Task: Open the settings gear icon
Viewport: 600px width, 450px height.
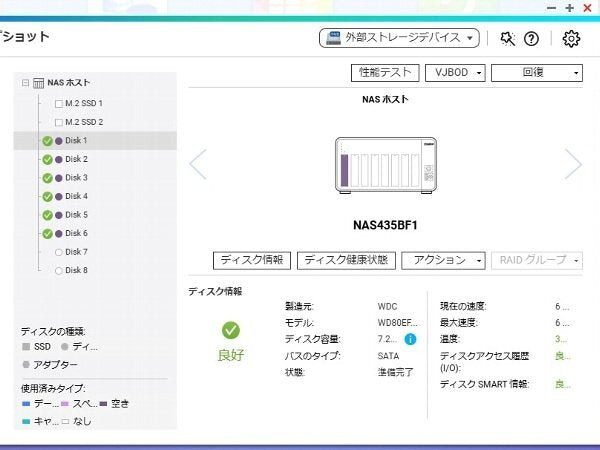Action: click(571, 39)
